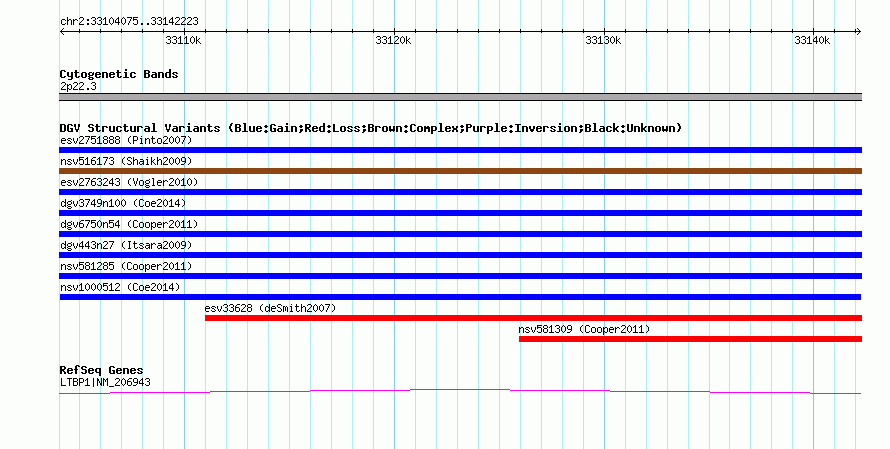Open variant dgv3749n100 (Coe2014) label
Viewport: 890px width, 449px height.
pyautogui.click(x=123, y=203)
